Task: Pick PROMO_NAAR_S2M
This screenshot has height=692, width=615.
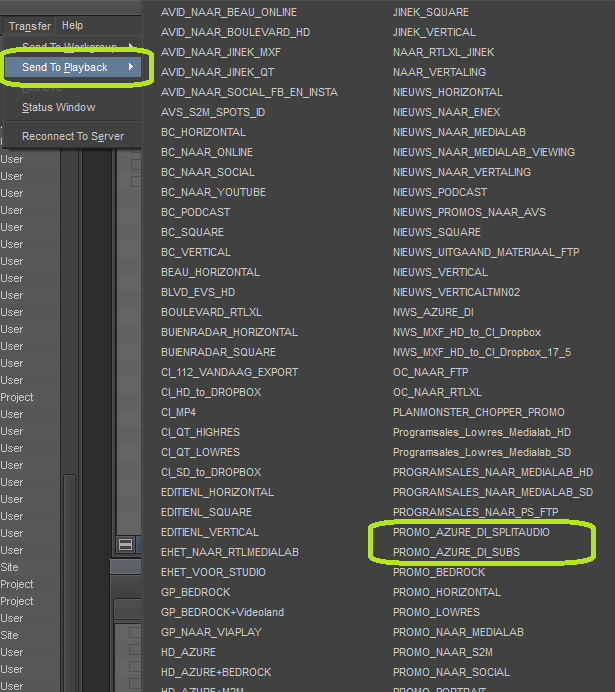Action: pos(443,652)
